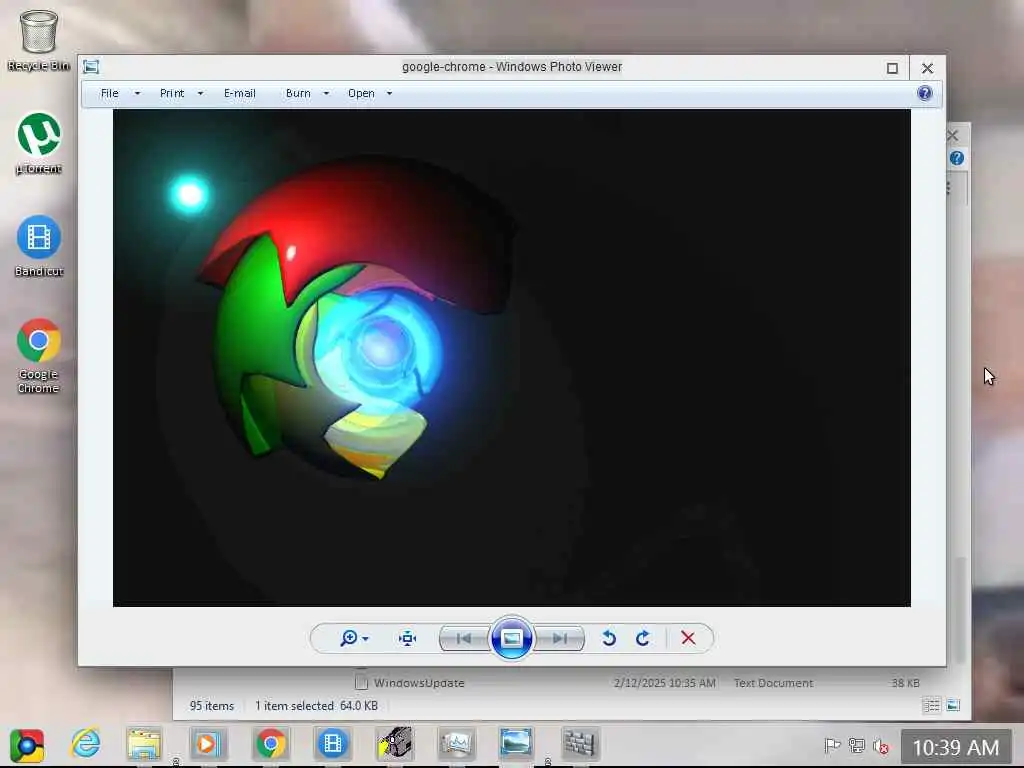Image resolution: width=1024 pixels, height=768 pixels.
Task: Click the E-mail menu item
Action: click(240, 93)
